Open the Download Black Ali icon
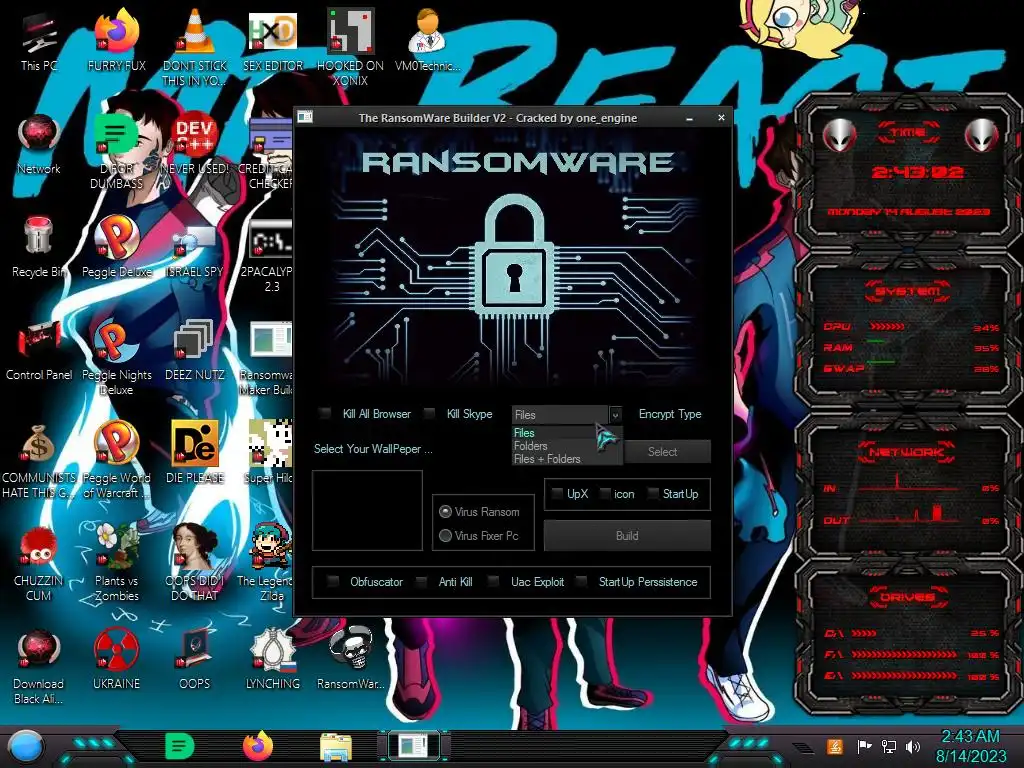The width and height of the screenshot is (1024, 768). point(39,666)
